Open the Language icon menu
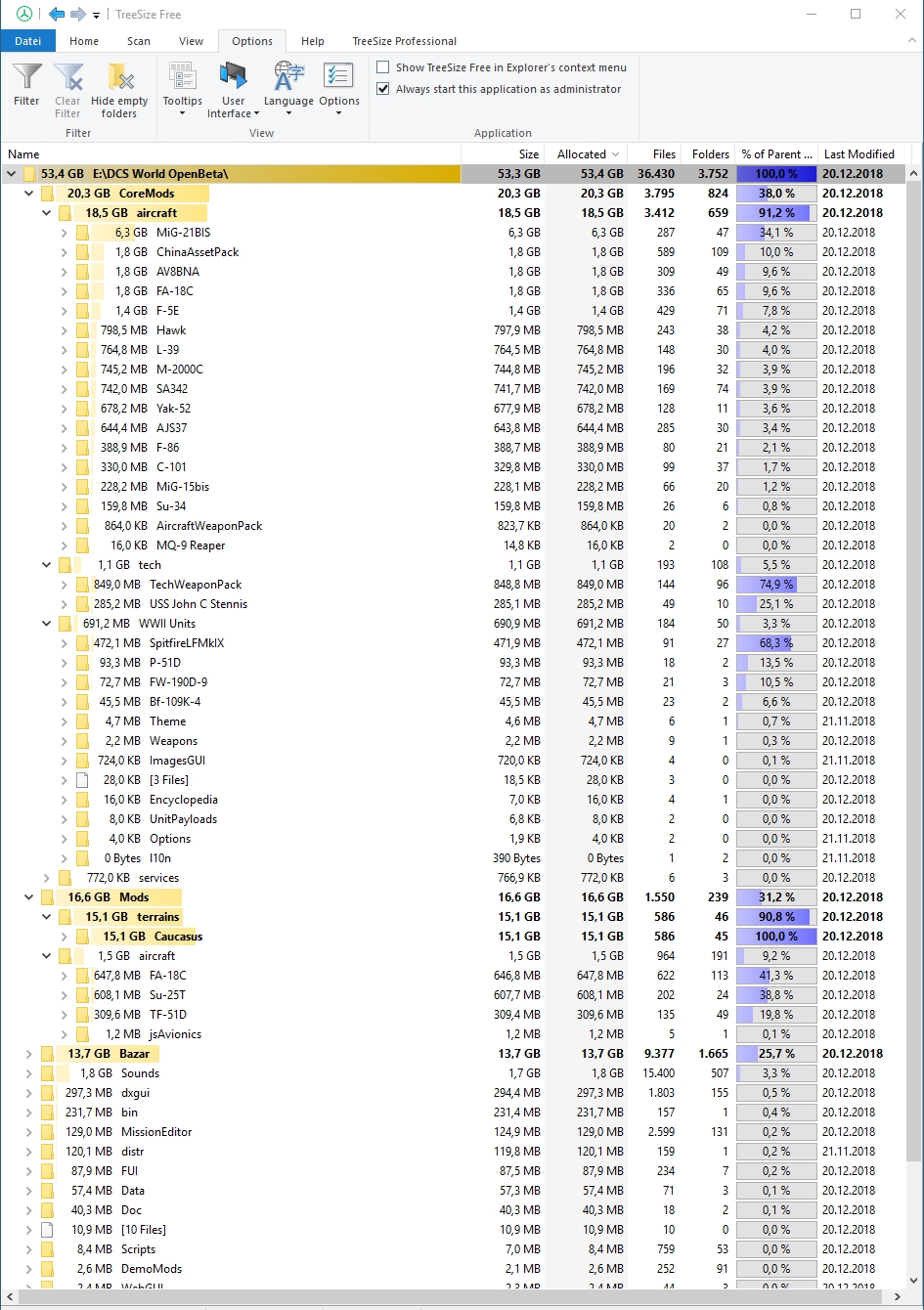 pos(288,77)
